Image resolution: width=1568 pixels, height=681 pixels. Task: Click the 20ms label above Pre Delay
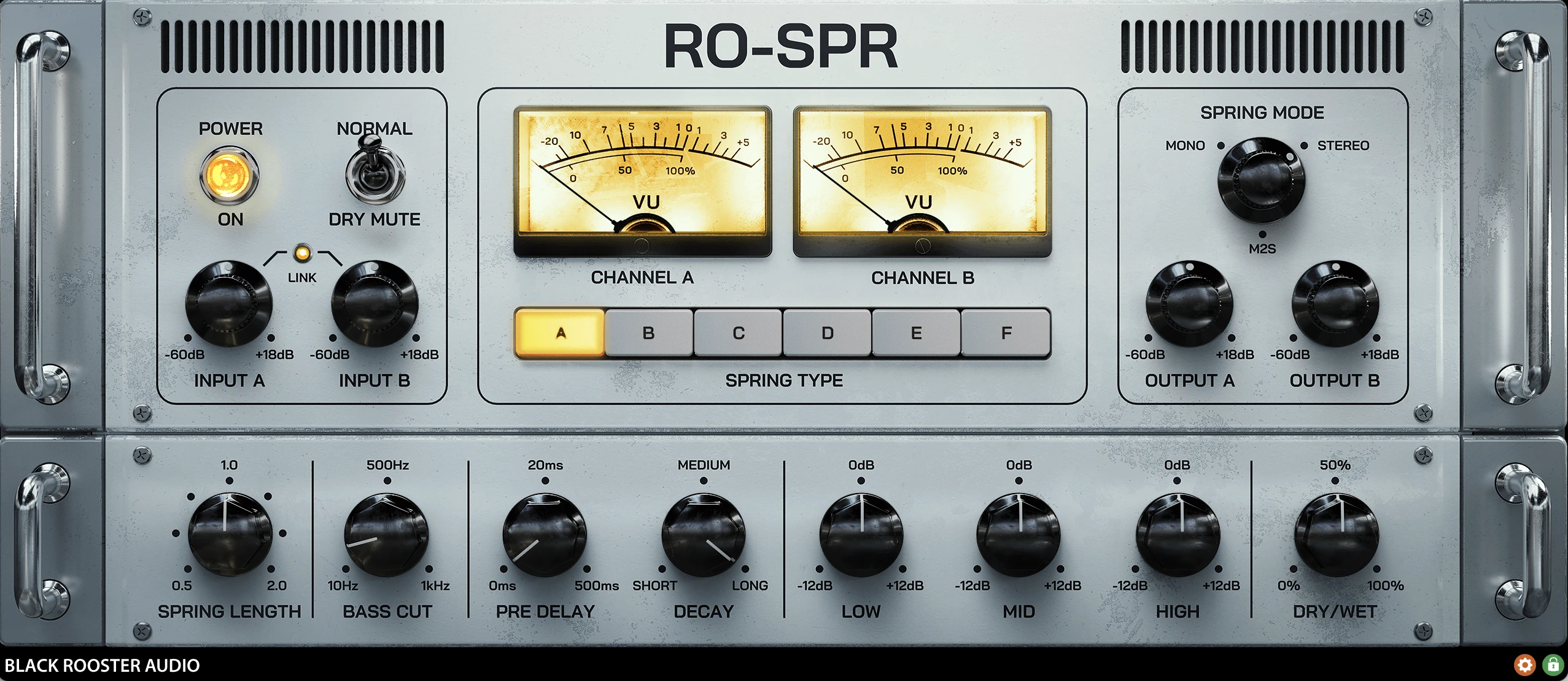point(545,465)
